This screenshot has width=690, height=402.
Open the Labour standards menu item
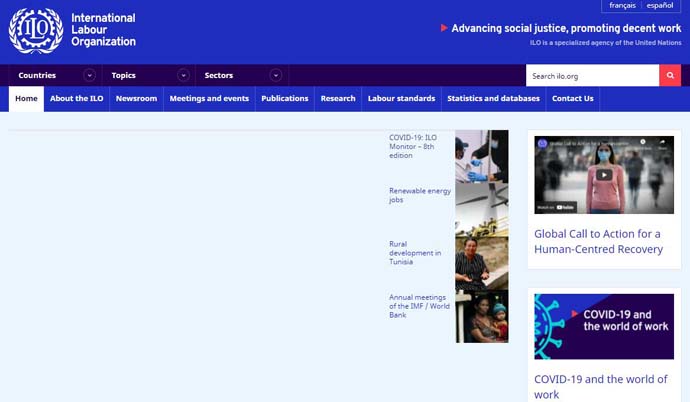(x=401, y=98)
